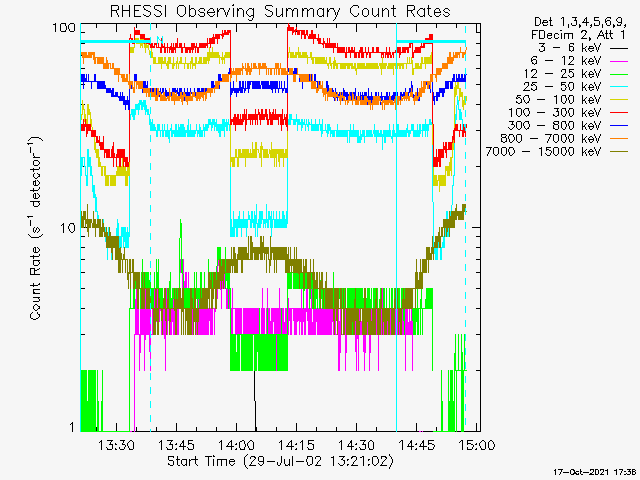640x480 pixels.
Task: Select the '12 - 25 keV' legend label
Action: tap(562, 74)
